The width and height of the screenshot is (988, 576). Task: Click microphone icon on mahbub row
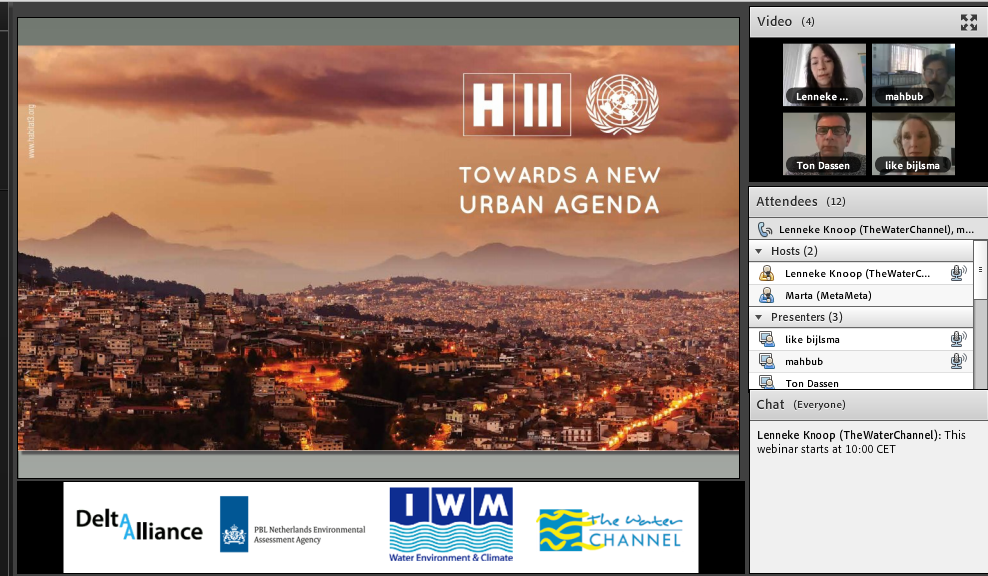pyautogui.click(x=958, y=361)
